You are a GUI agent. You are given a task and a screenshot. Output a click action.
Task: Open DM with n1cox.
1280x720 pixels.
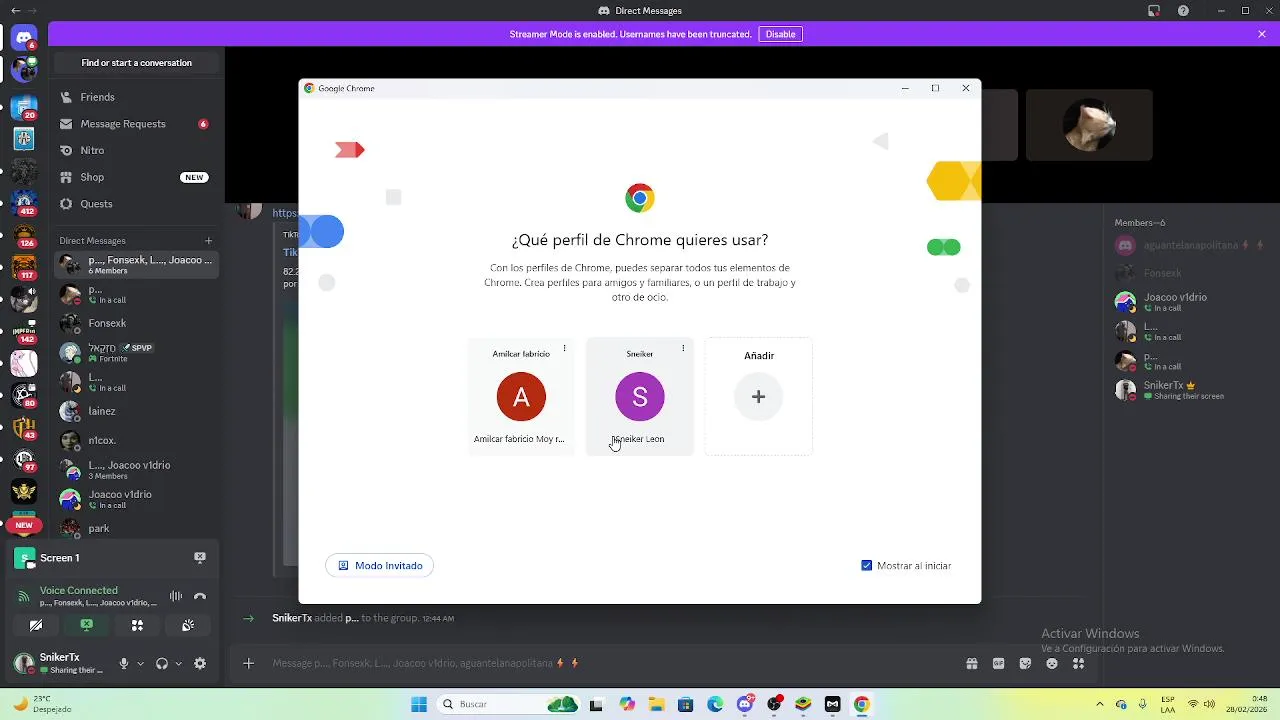click(x=136, y=440)
